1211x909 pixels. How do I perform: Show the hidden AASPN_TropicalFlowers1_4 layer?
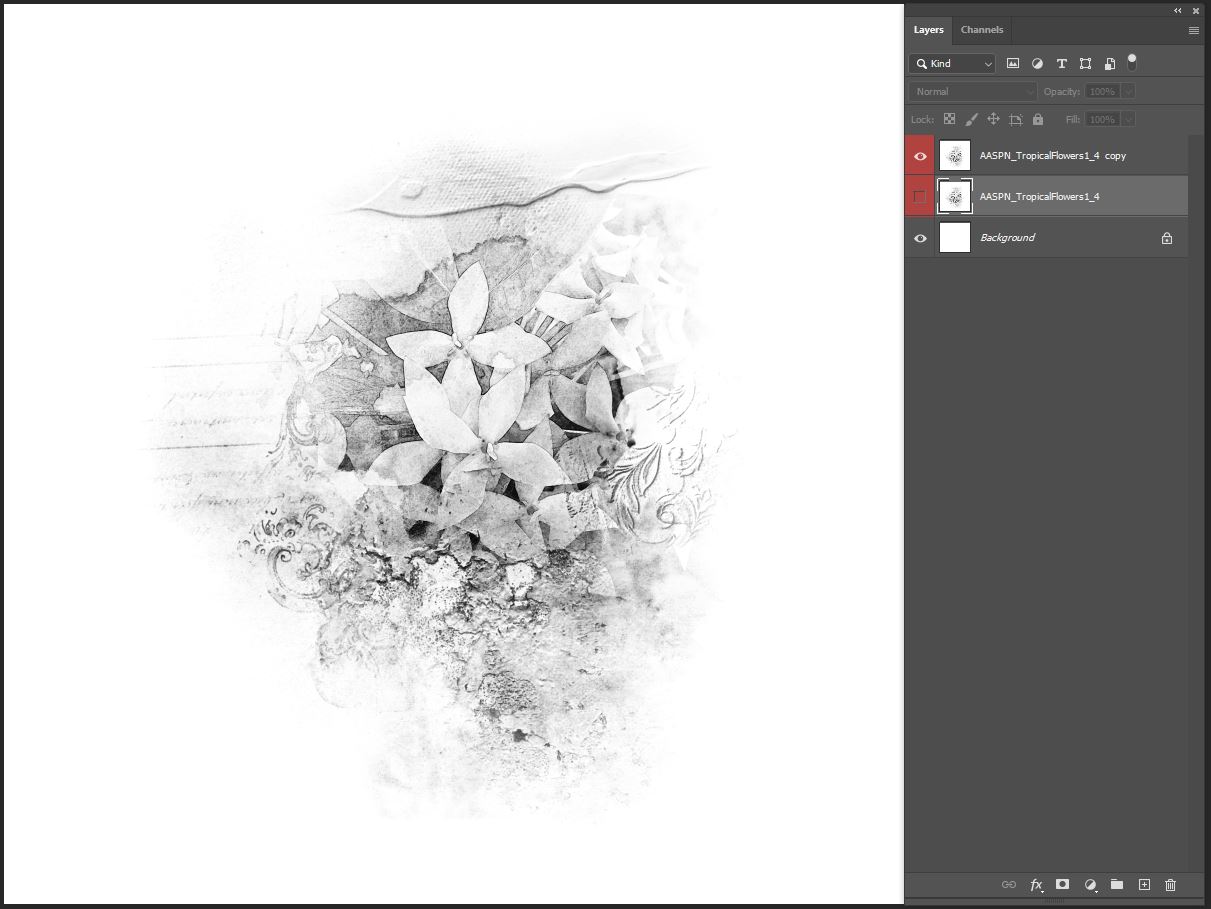(919, 196)
